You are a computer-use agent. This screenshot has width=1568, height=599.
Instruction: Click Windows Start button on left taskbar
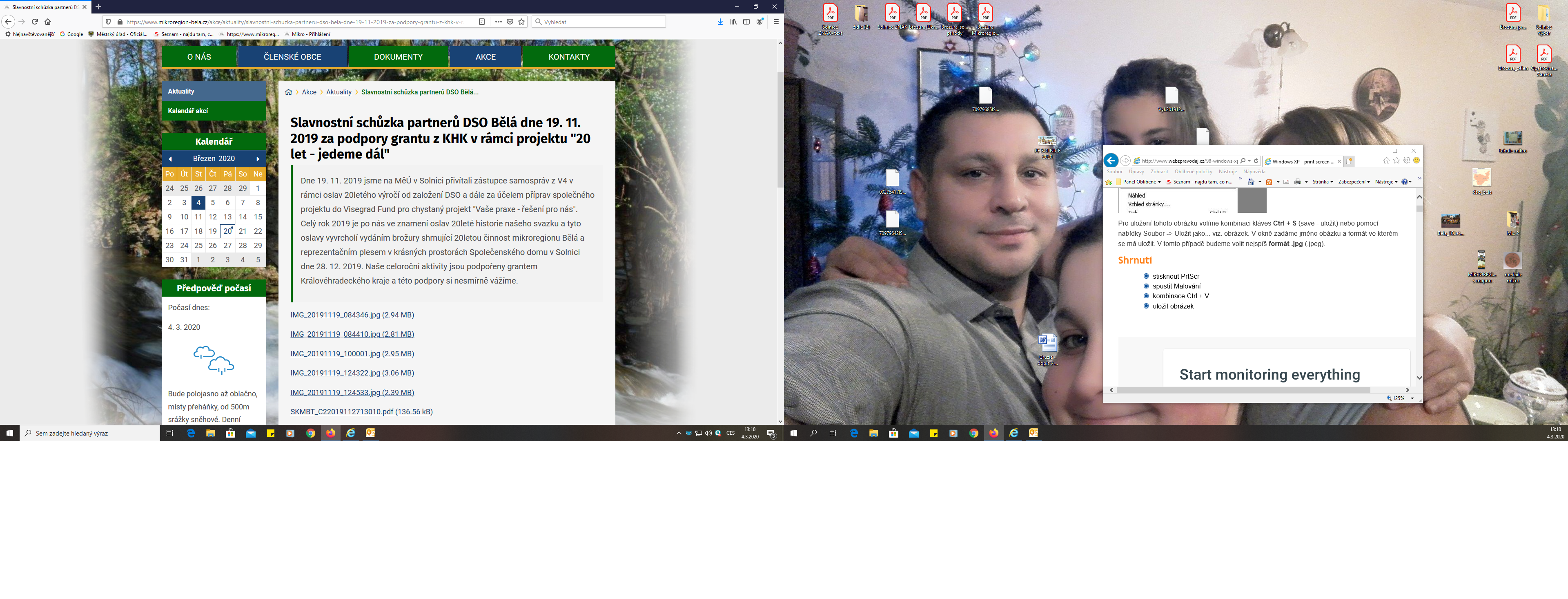10,433
